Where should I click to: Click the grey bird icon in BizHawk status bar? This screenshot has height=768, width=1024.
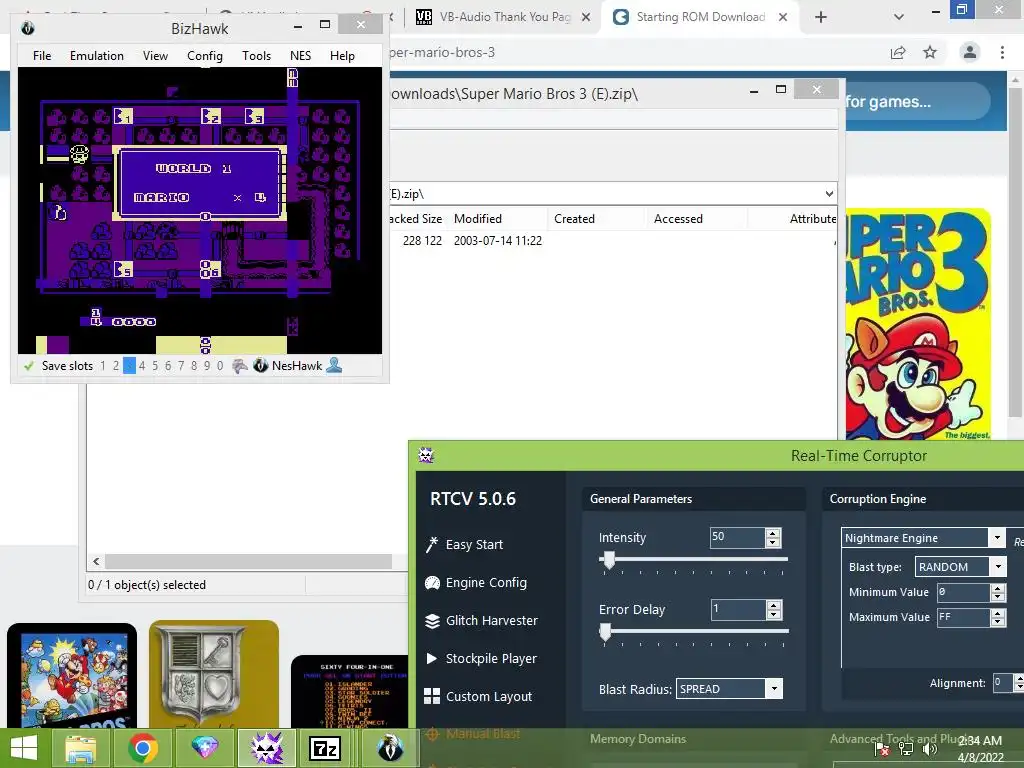coord(240,366)
